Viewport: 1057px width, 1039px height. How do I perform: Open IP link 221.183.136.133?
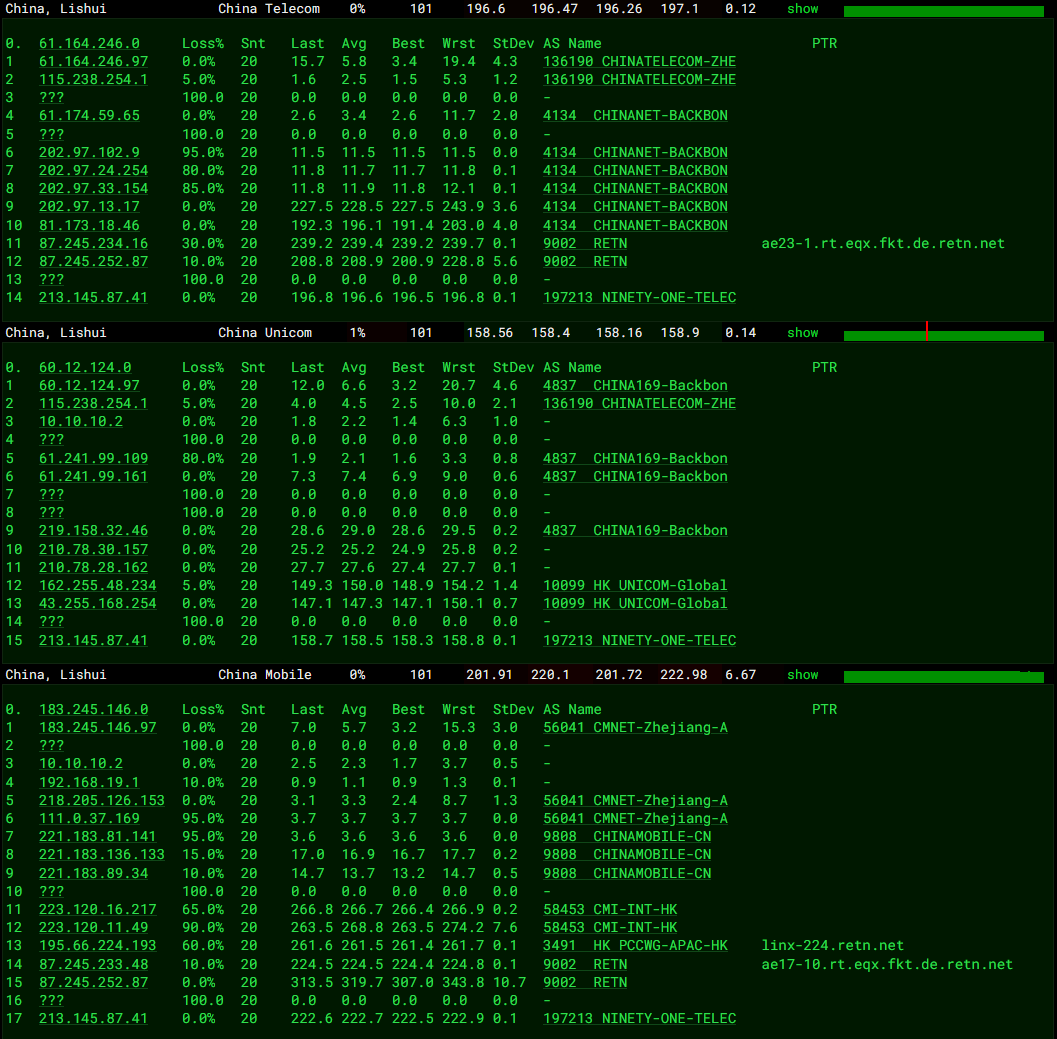(x=102, y=854)
